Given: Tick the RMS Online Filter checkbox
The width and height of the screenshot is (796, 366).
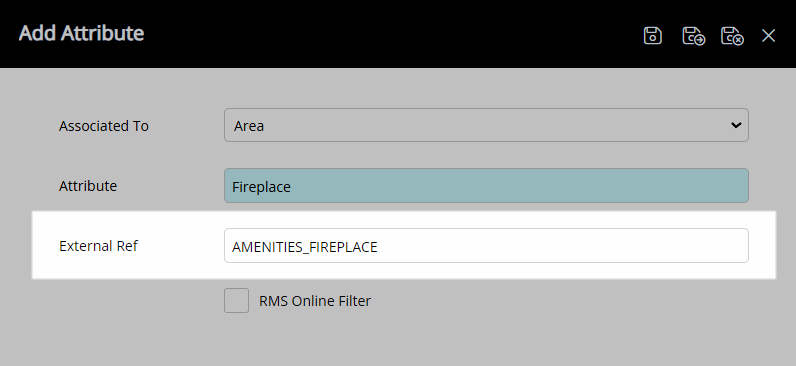Looking at the screenshot, I should click(237, 301).
